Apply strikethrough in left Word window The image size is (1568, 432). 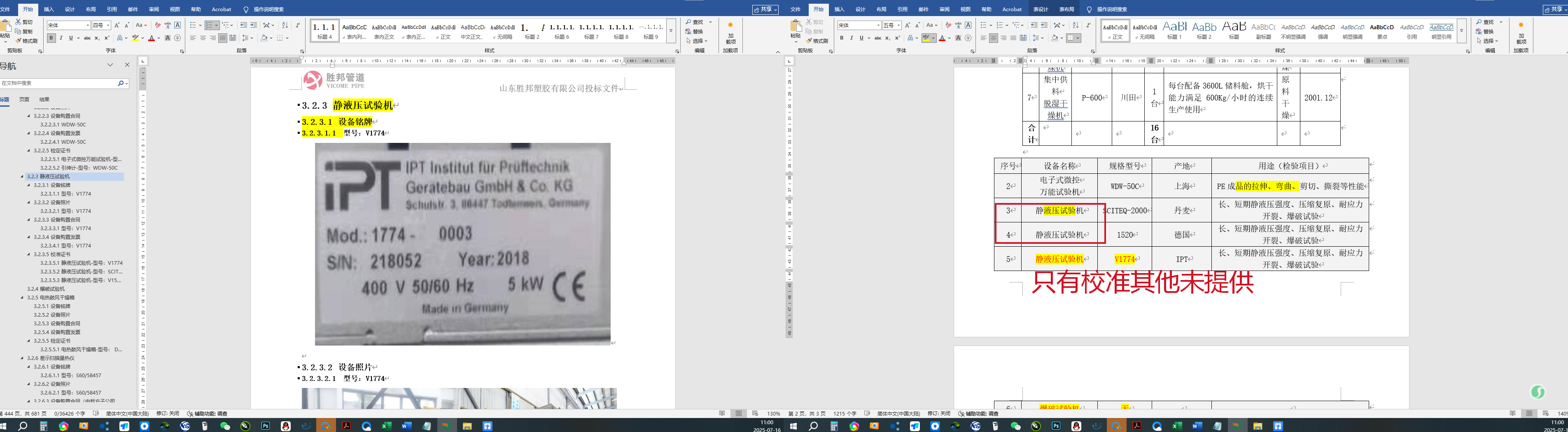(x=87, y=38)
